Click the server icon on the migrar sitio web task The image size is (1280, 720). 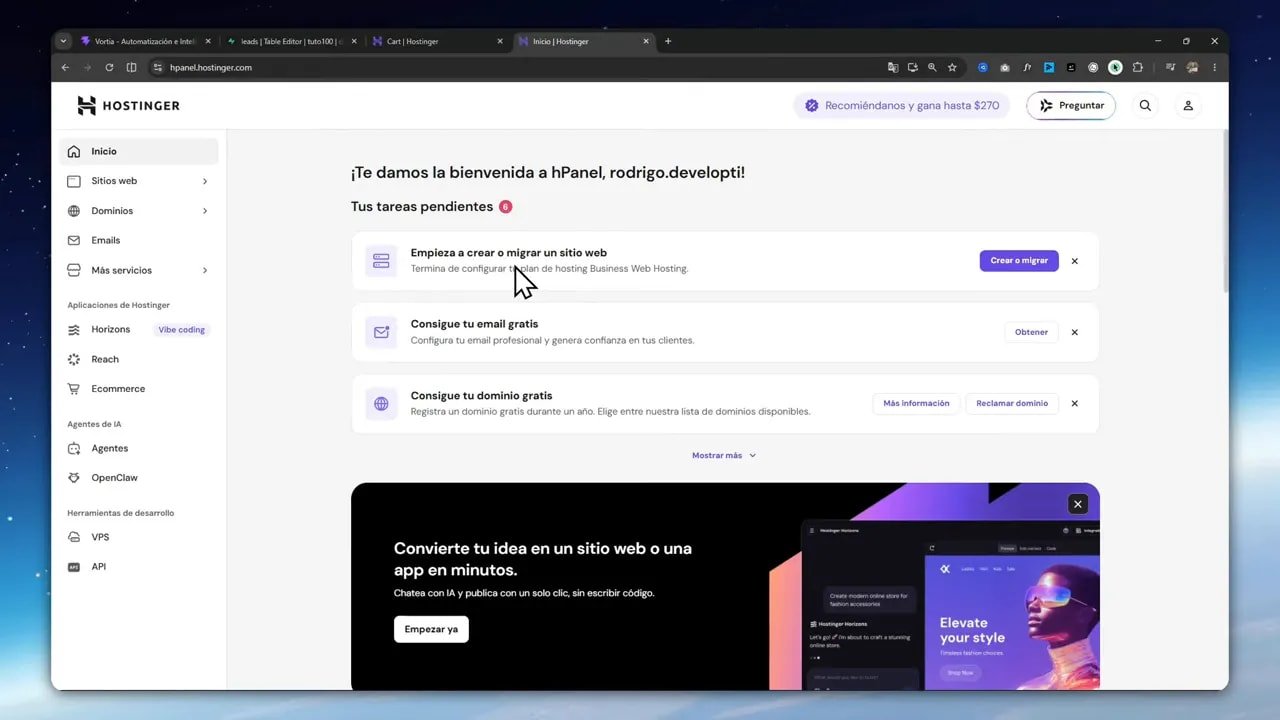381,261
